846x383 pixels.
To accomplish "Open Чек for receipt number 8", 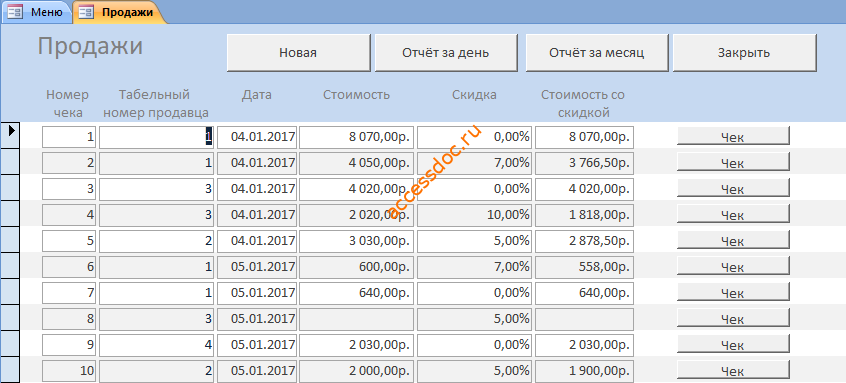I will pyautogui.click(x=733, y=318).
